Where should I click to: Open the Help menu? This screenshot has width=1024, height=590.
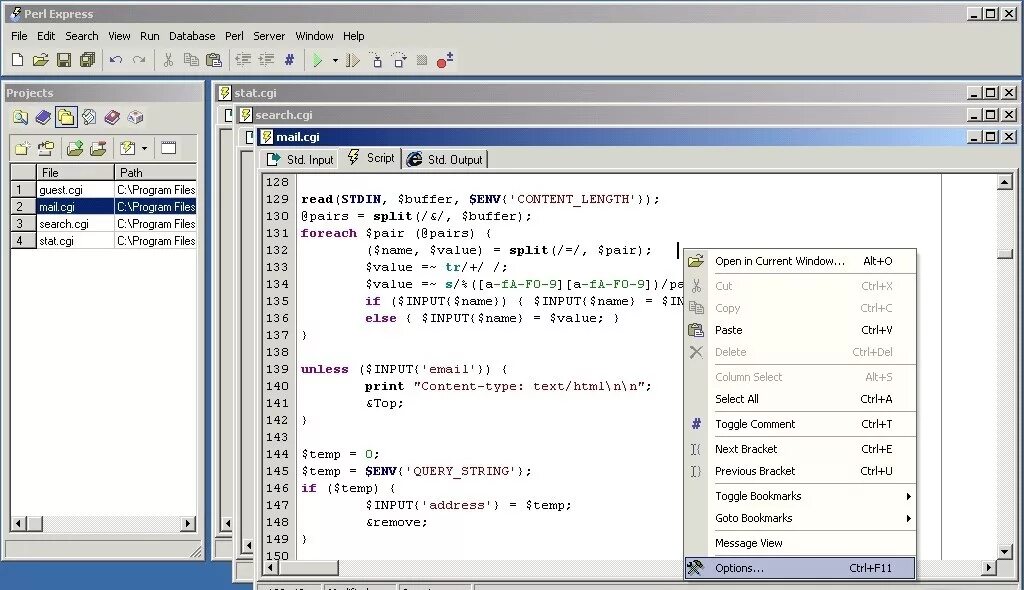click(x=353, y=36)
